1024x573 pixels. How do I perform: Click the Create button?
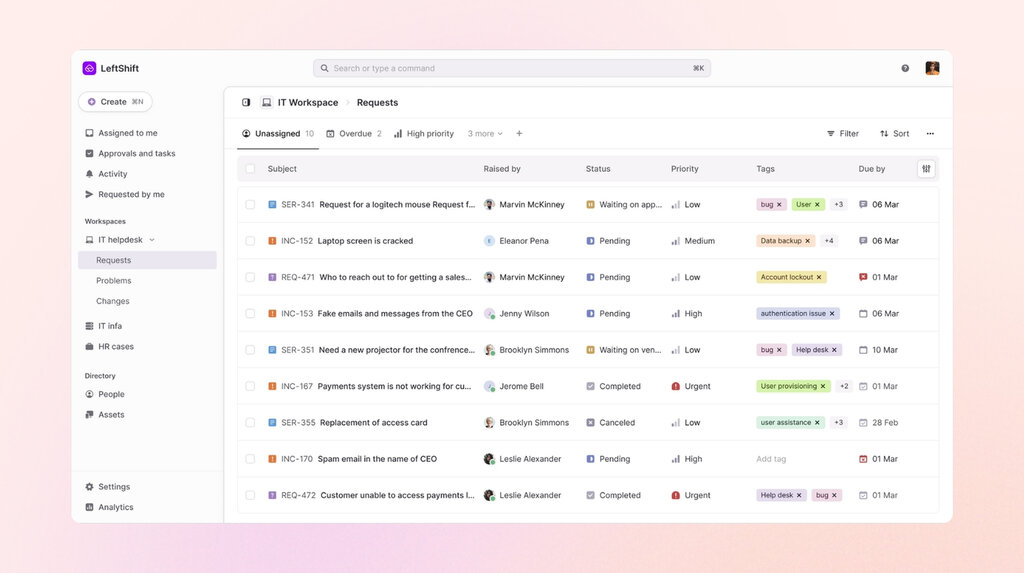[115, 101]
